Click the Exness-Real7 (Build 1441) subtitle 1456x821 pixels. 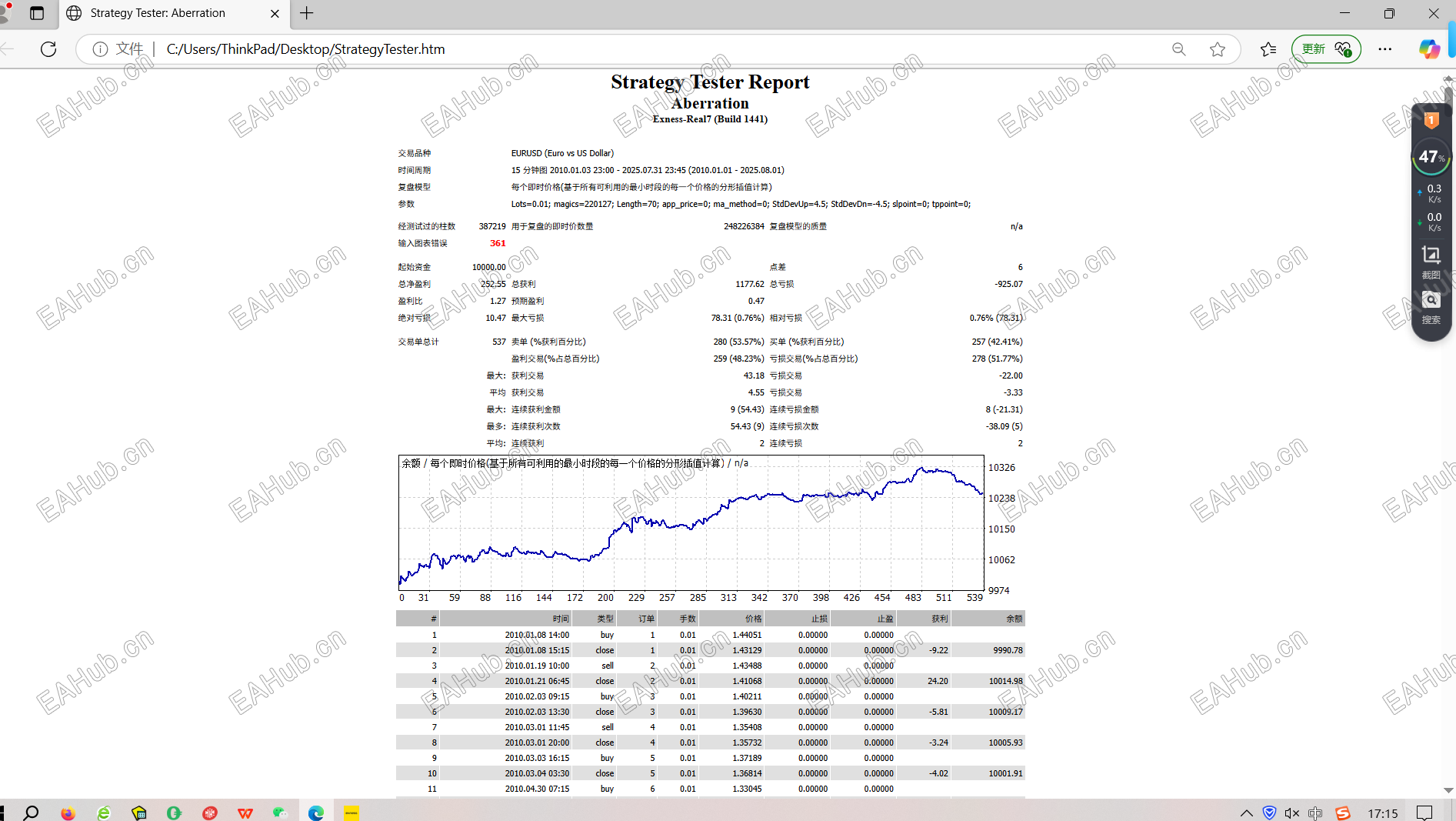tap(710, 119)
